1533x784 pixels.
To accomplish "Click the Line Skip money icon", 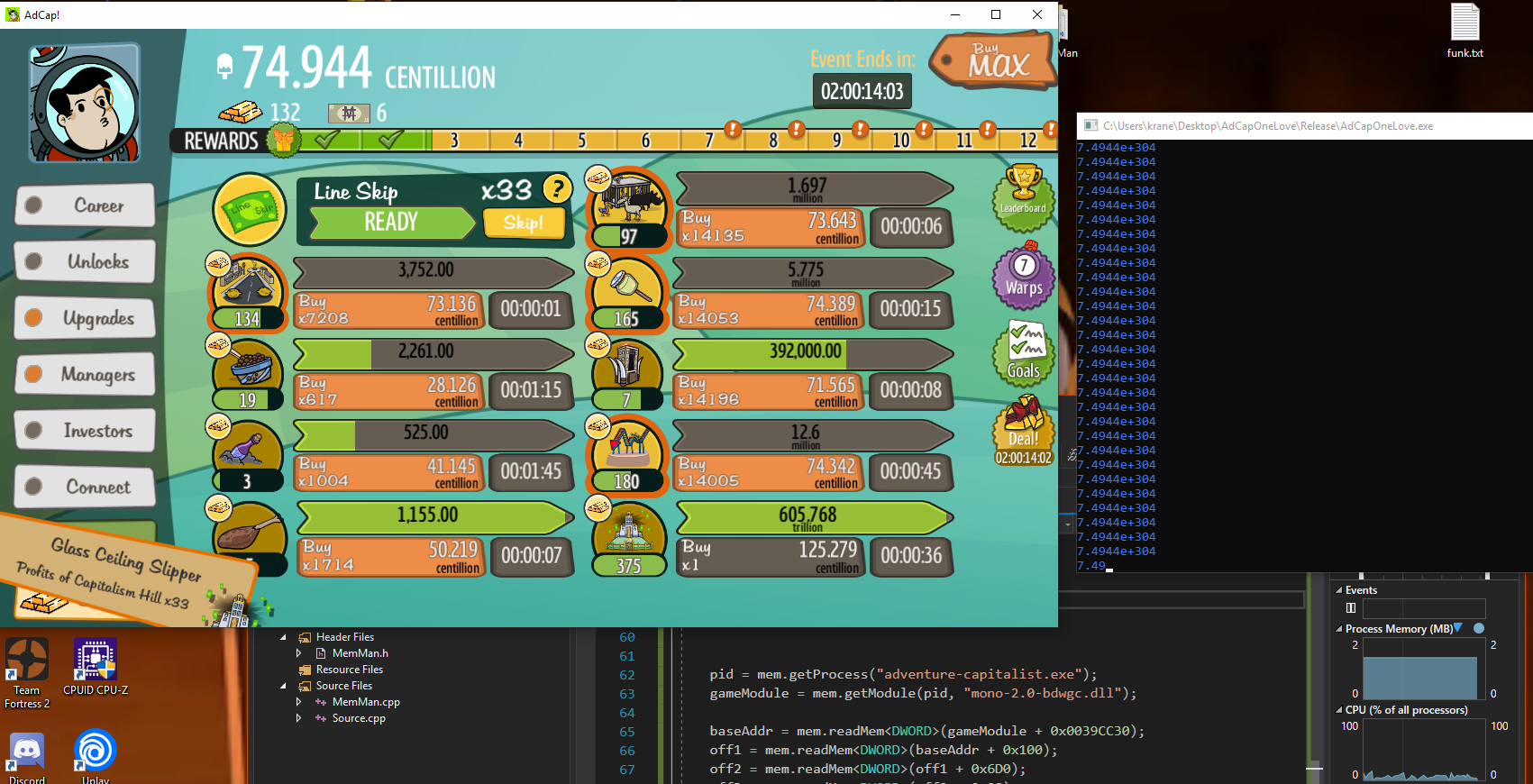I will (250, 210).
